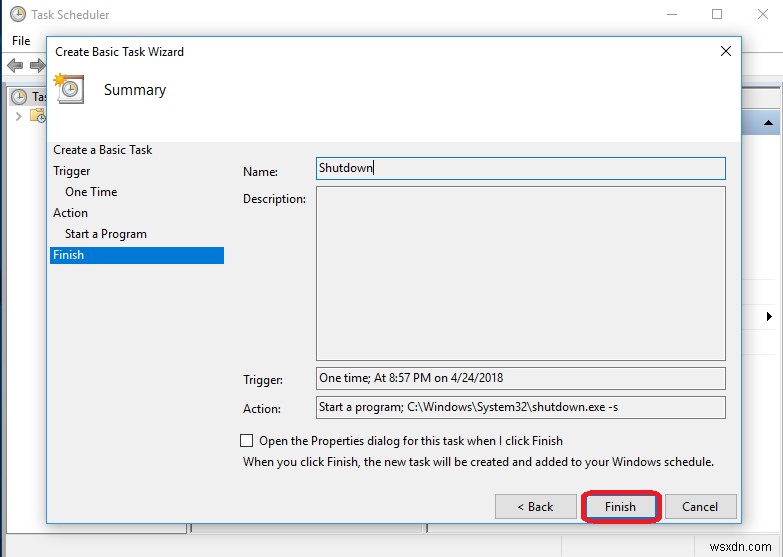Image resolution: width=783 pixels, height=557 pixels.
Task: Select the Task Scheduler Library folder icon
Action: 38,116
